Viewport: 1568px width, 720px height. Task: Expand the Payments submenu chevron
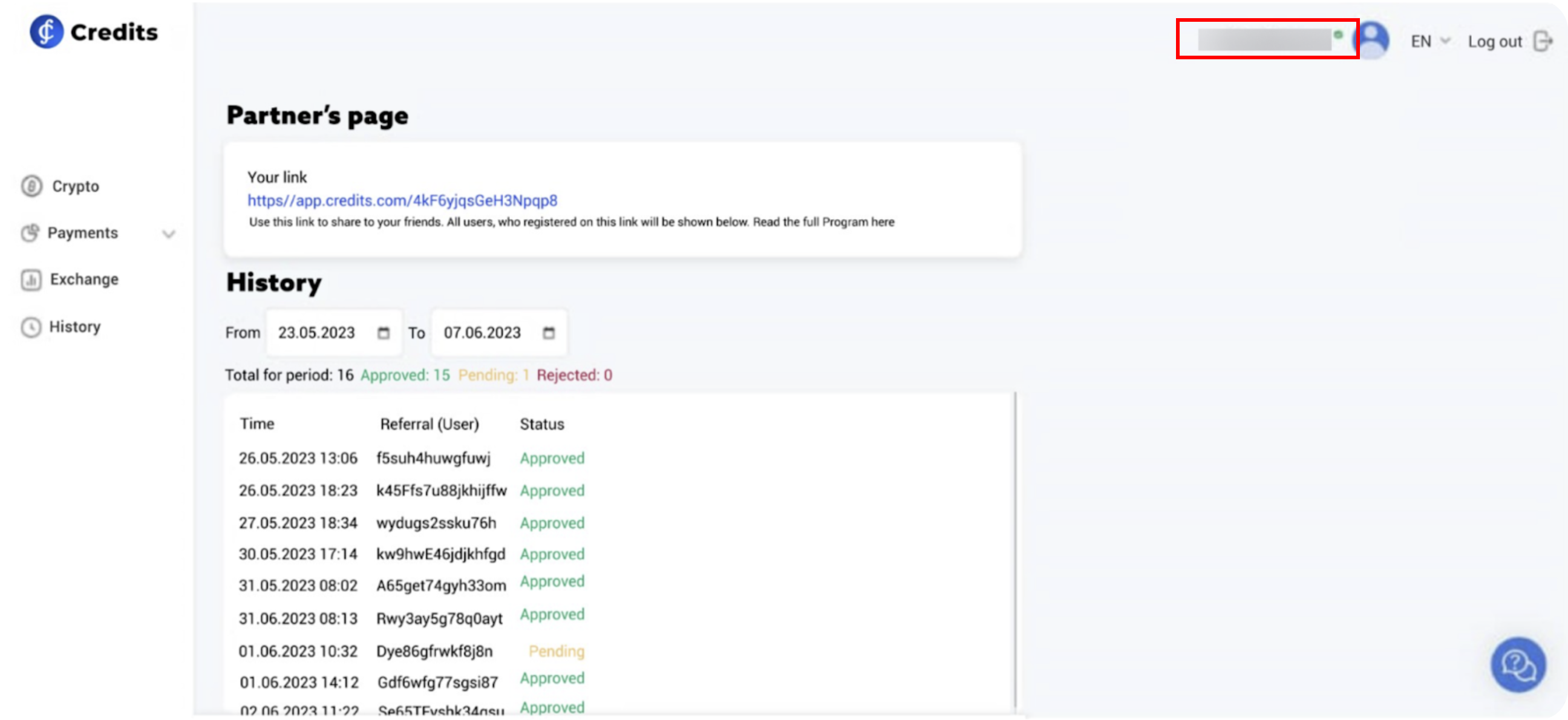(169, 234)
